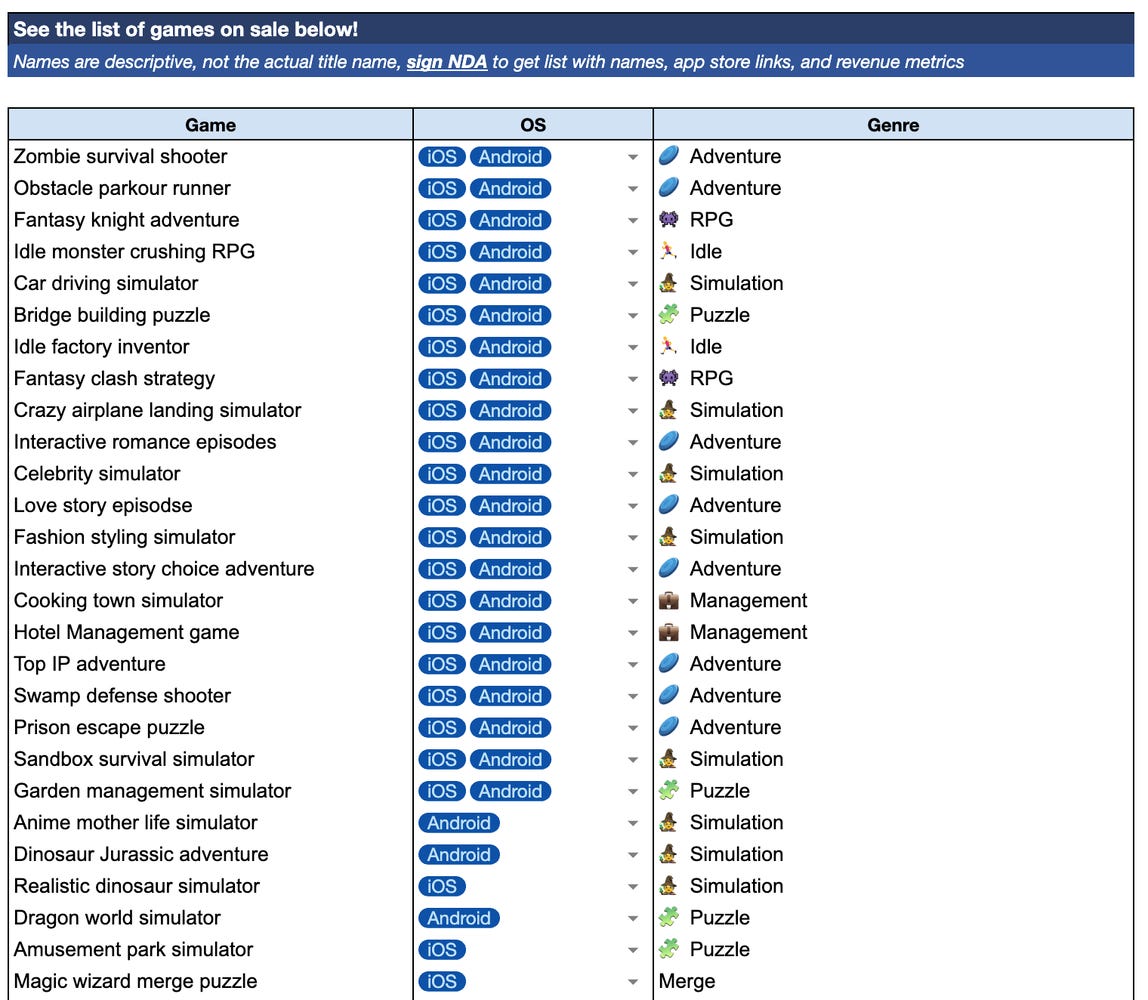Click Adventure icon for Prison escape puzzle
The height and width of the screenshot is (1000, 1148).
pyautogui.click(x=668, y=727)
